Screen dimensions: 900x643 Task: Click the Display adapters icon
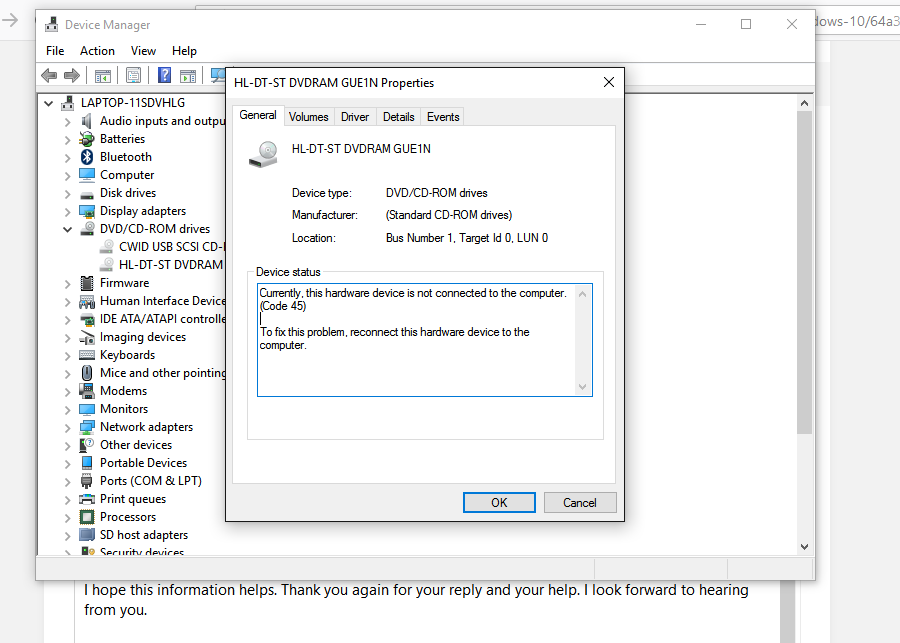tap(87, 211)
